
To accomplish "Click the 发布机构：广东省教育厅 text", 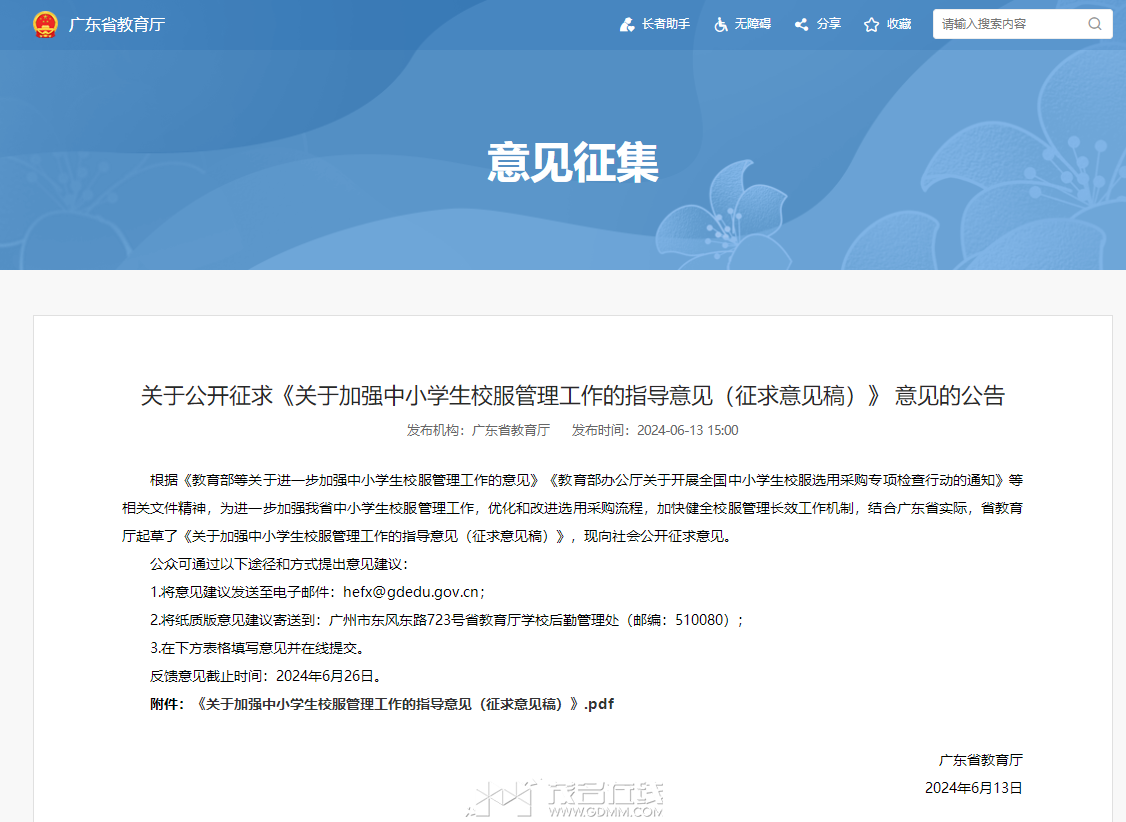I will 478,430.
